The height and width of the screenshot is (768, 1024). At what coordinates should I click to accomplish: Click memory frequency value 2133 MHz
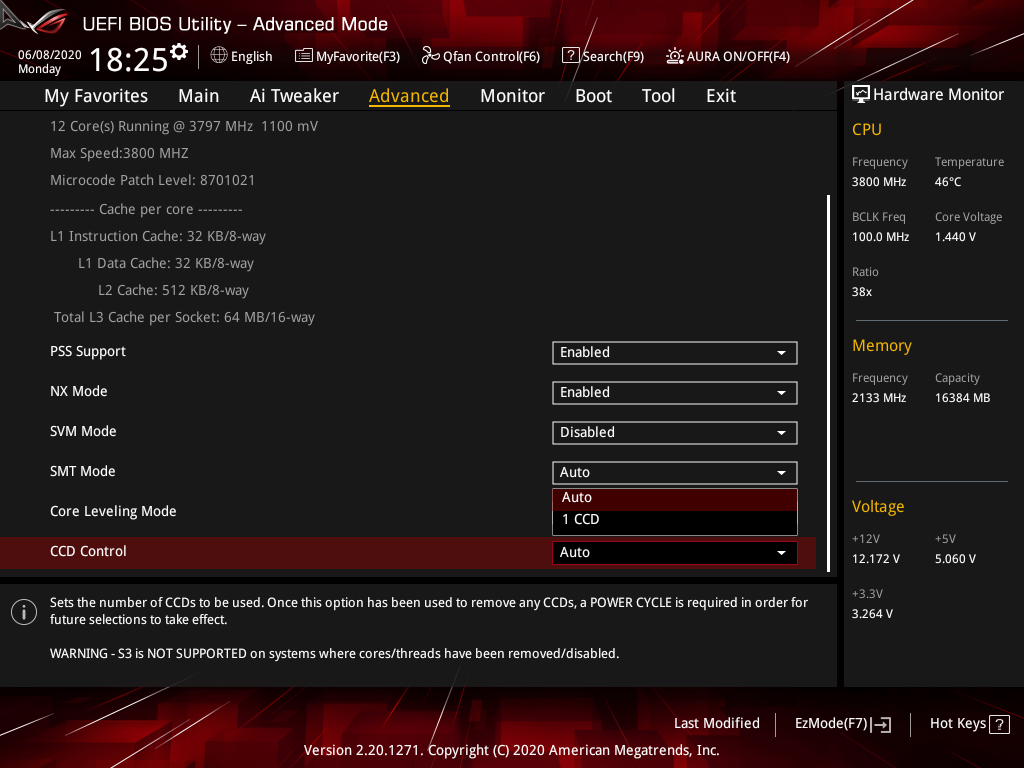pos(878,398)
